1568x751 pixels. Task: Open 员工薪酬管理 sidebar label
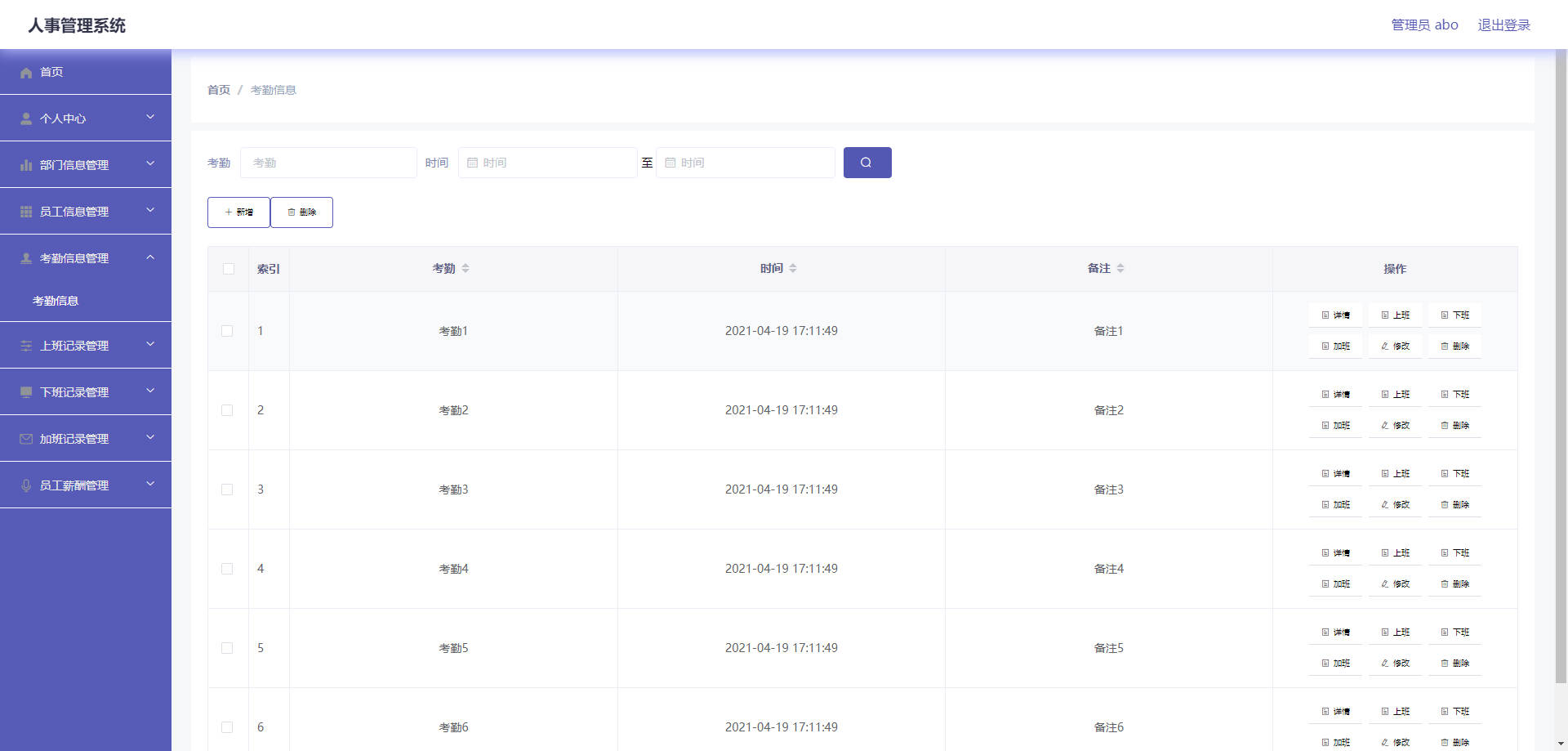[x=74, y=485]
